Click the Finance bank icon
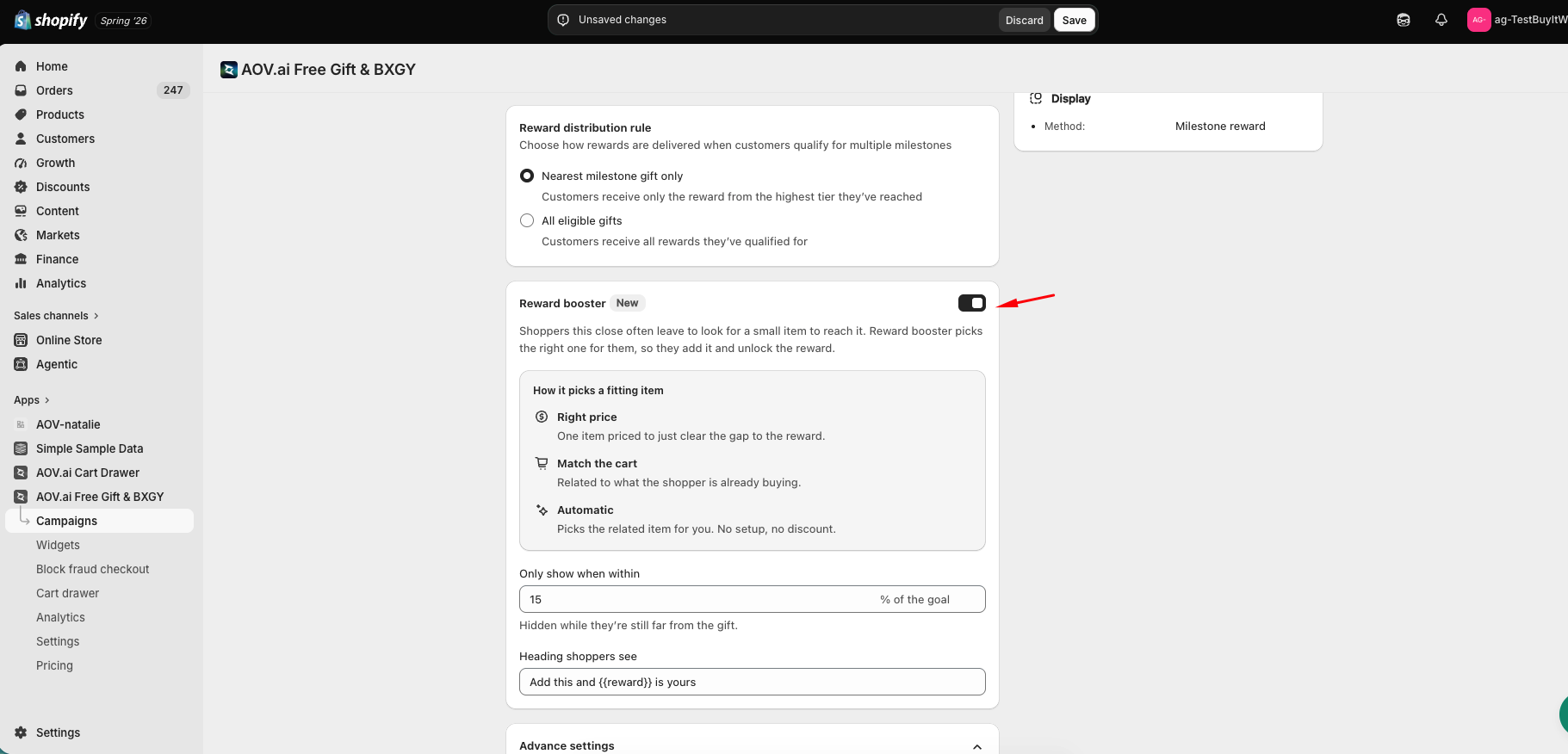 [21, 259]
